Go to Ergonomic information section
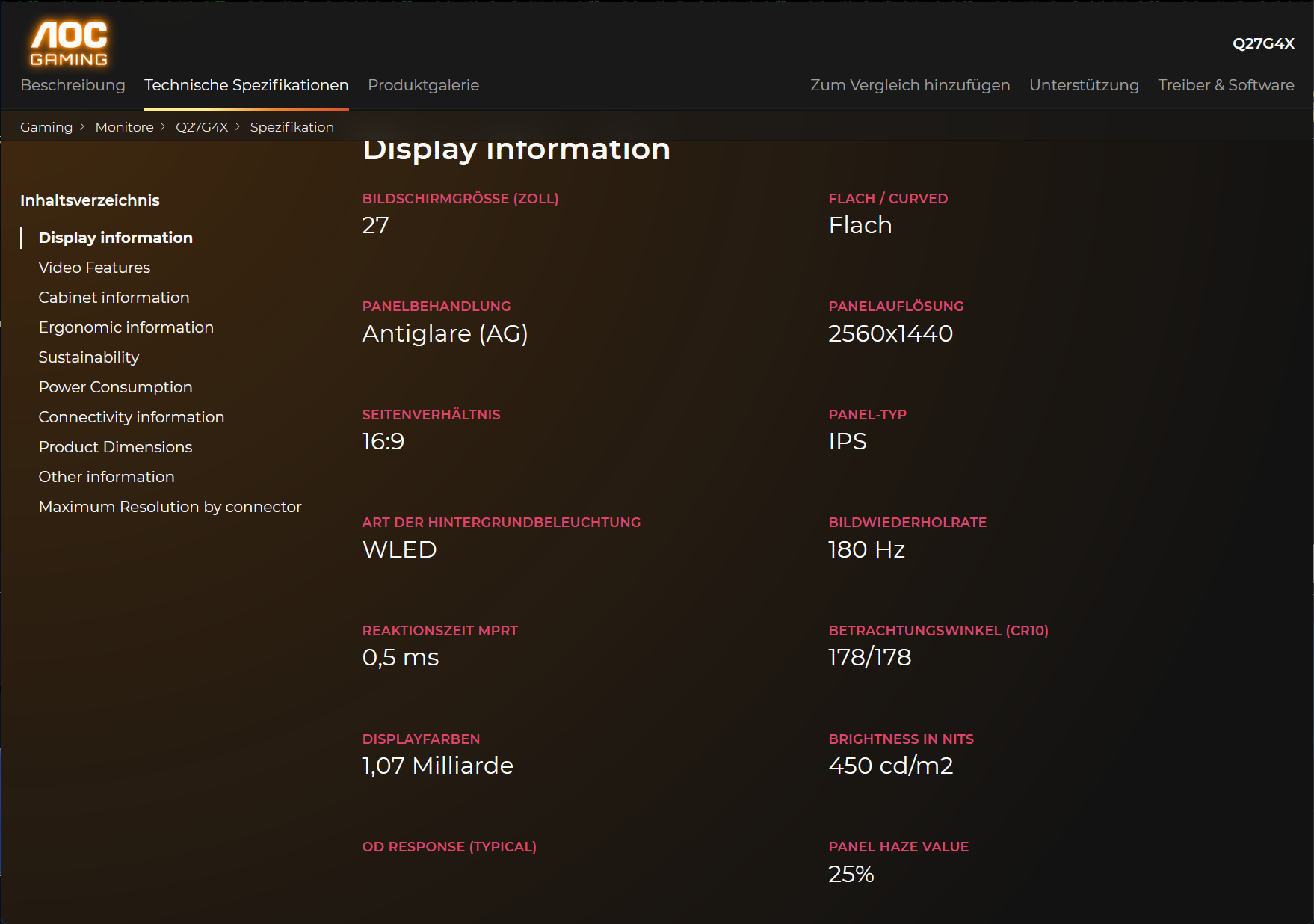Viewport: 1314px width, 924px height. pos(126,327)
